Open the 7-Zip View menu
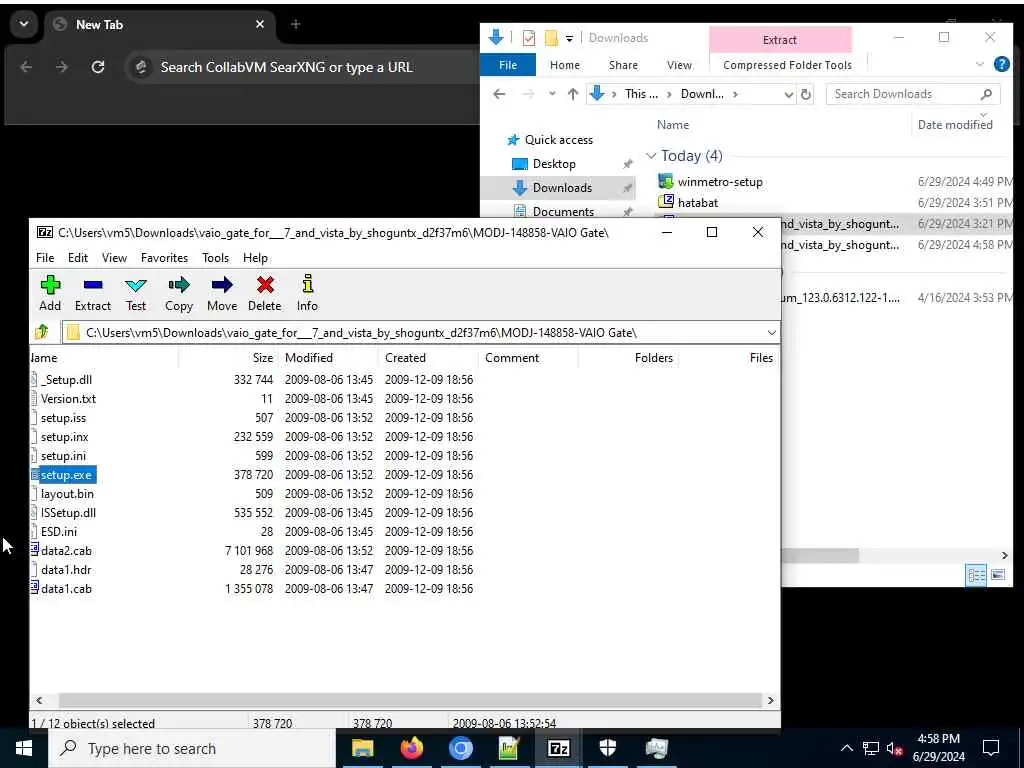 114,258
